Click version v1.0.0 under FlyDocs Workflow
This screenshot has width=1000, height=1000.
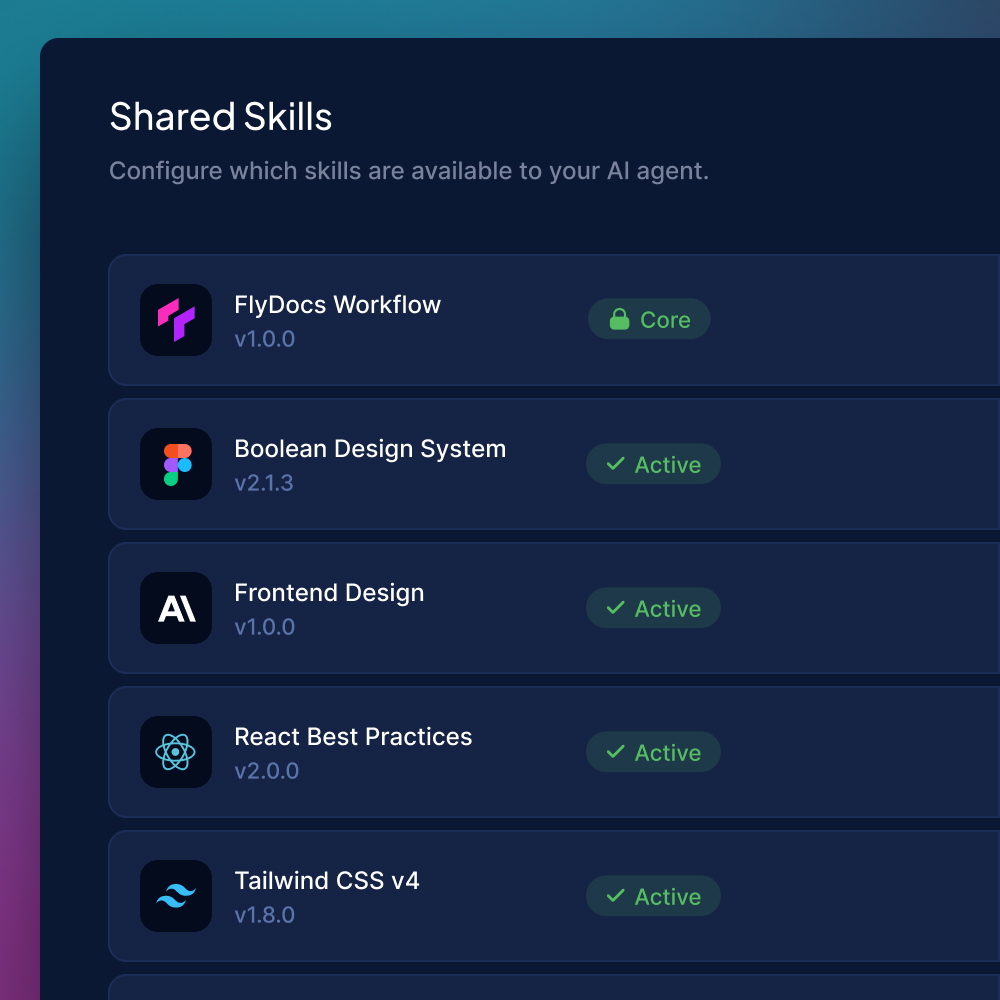click(x=265, y=339)
